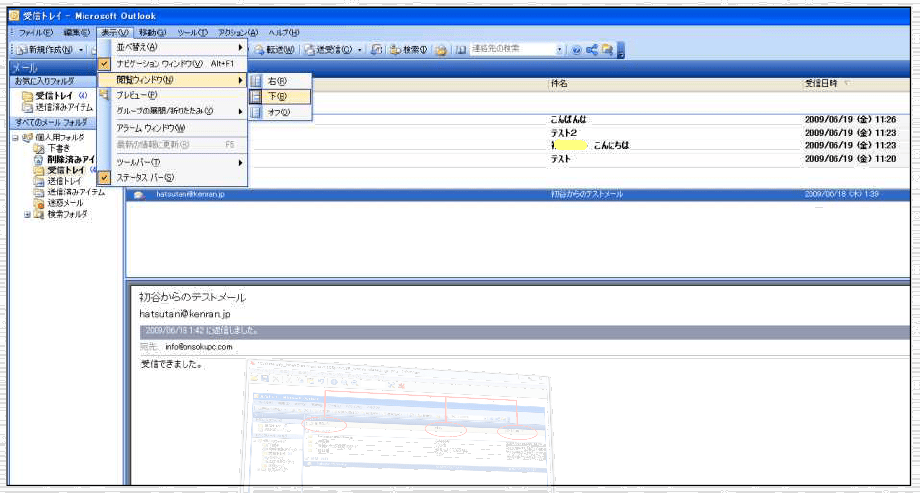Image resolution: width=920 pixels, height=493 pixels.
Task: Click the envelope icon of hatsutani message
Action: tap(139, 195)
